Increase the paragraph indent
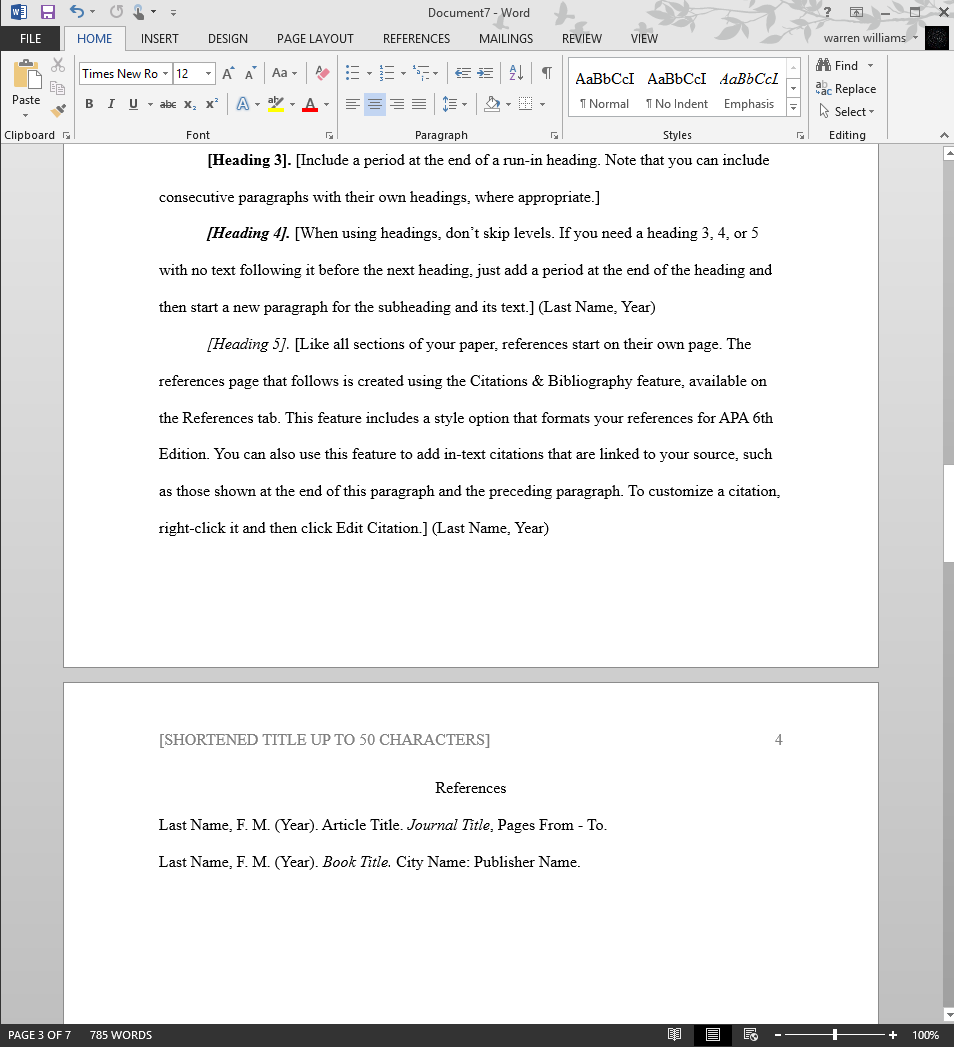This screenshot has height=1047, width=954. click(486, 73)
